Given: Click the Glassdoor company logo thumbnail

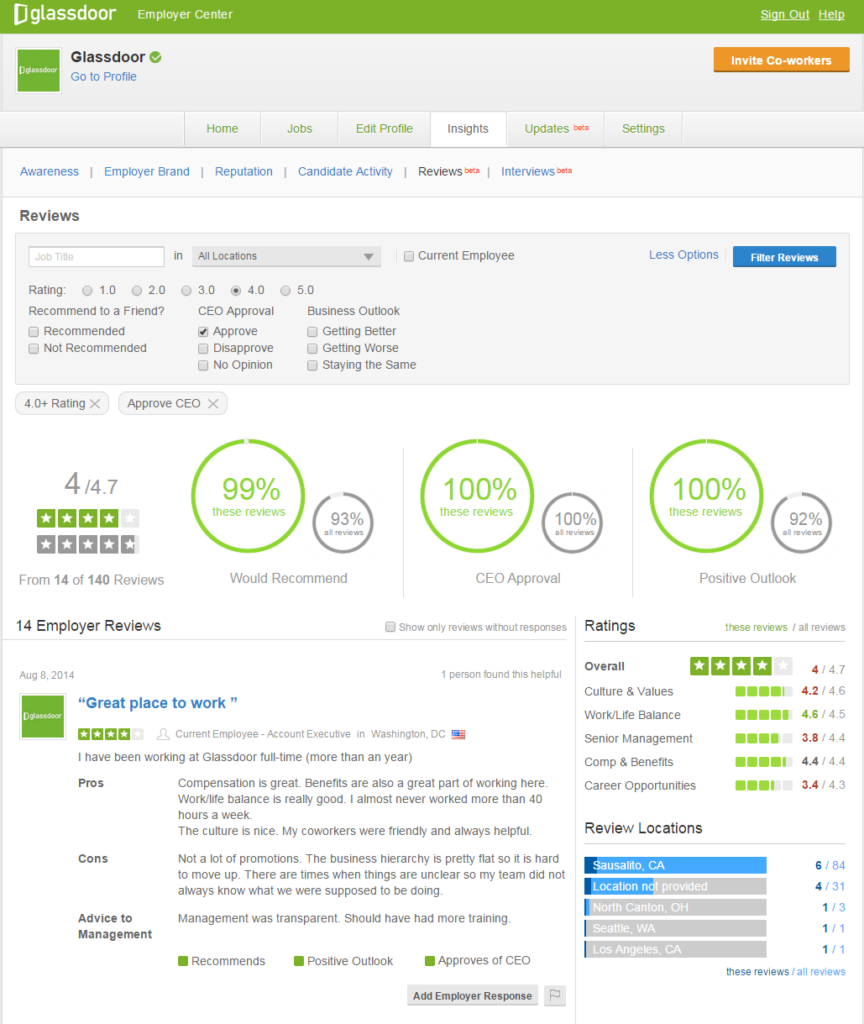Looking at the screenshot, I should 39,70.
